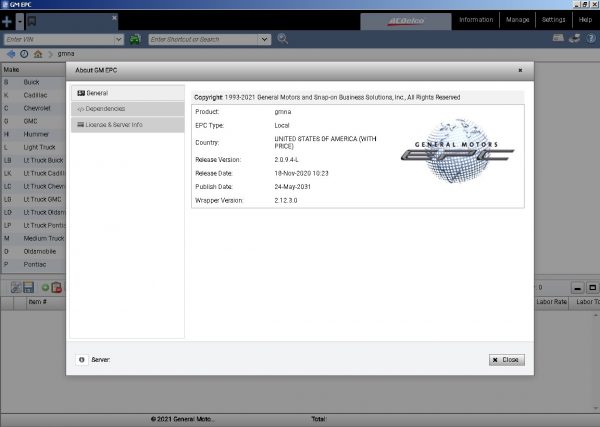Maximize the shopping list panel
The width and height of the screenshot is (600, 427).
592,287
